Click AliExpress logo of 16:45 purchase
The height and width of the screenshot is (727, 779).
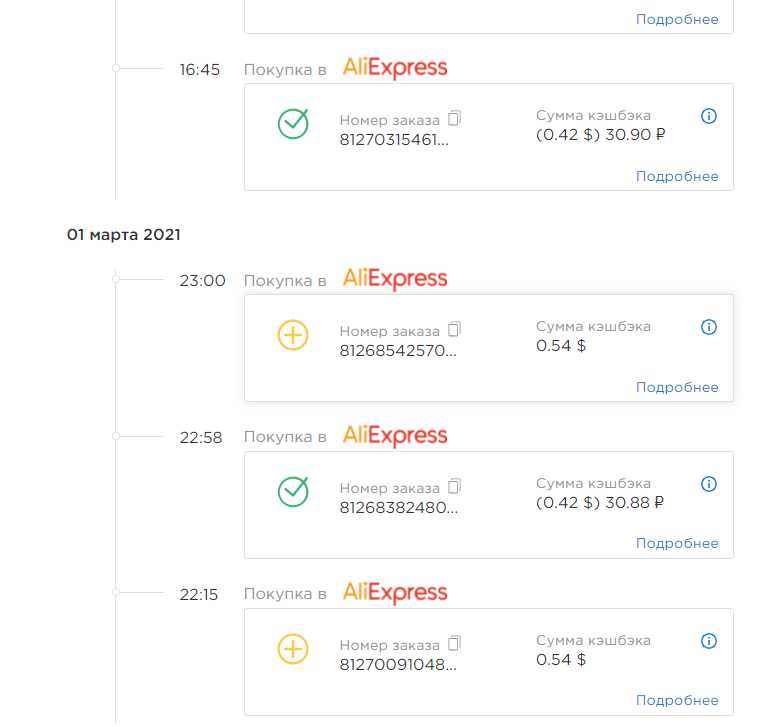(x=395, y=68)
